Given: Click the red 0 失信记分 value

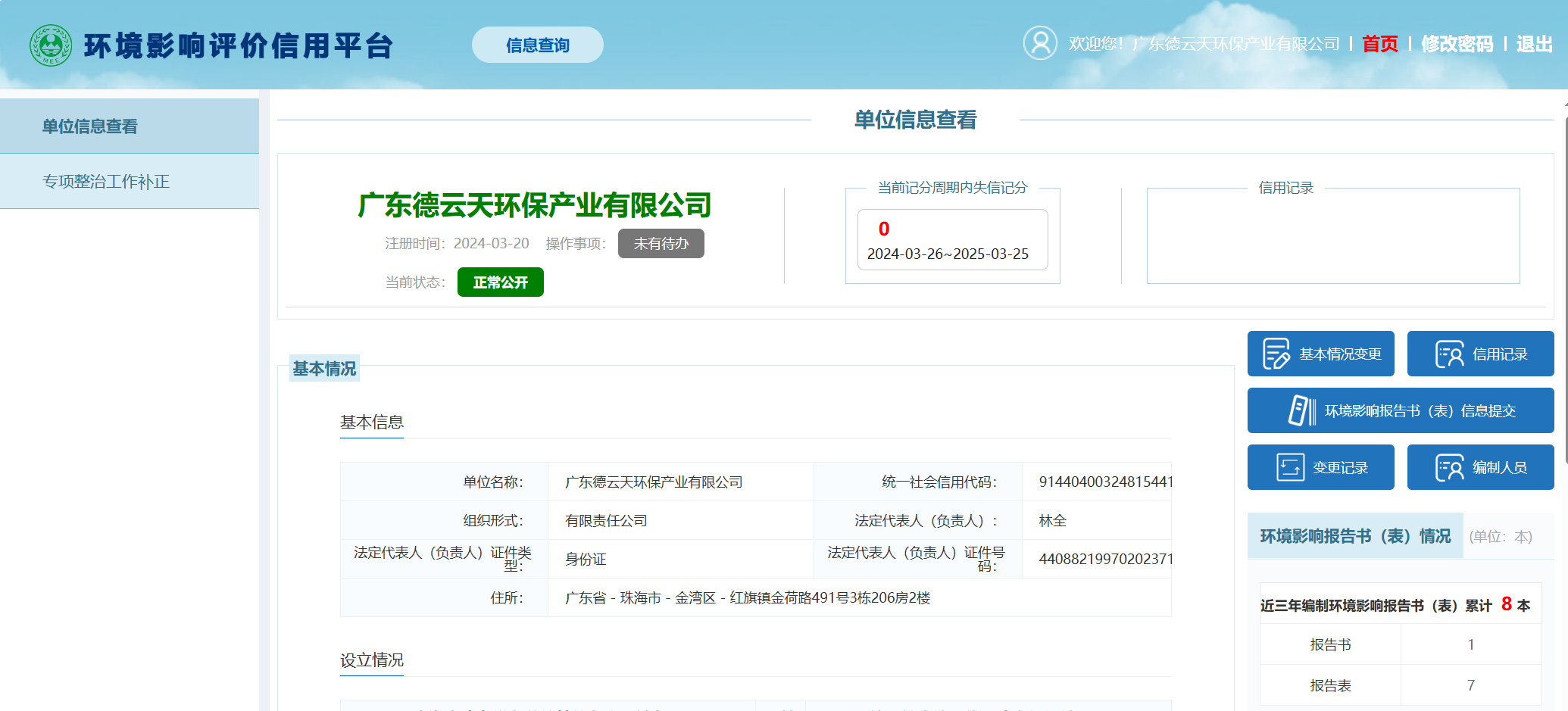Looking at the screenshot, I should tap(884, 229).
